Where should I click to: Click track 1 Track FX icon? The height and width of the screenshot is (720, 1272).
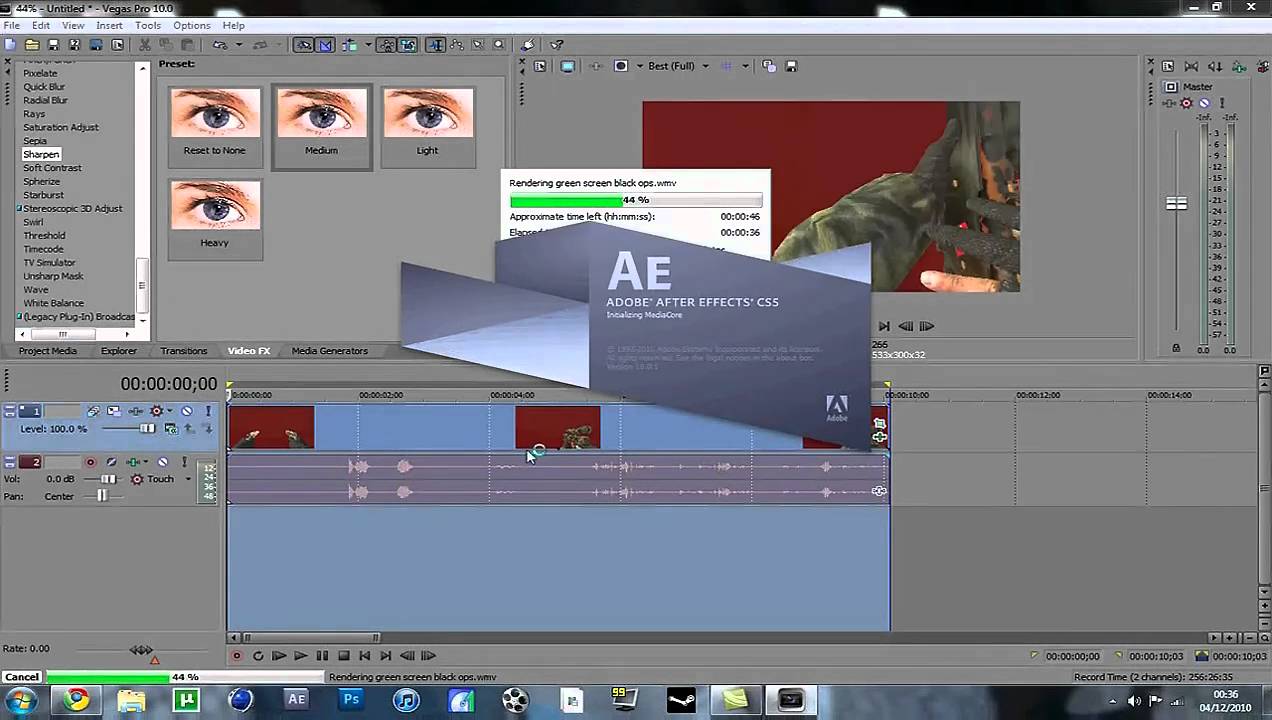pyautogui.click(x=135, y=411)
